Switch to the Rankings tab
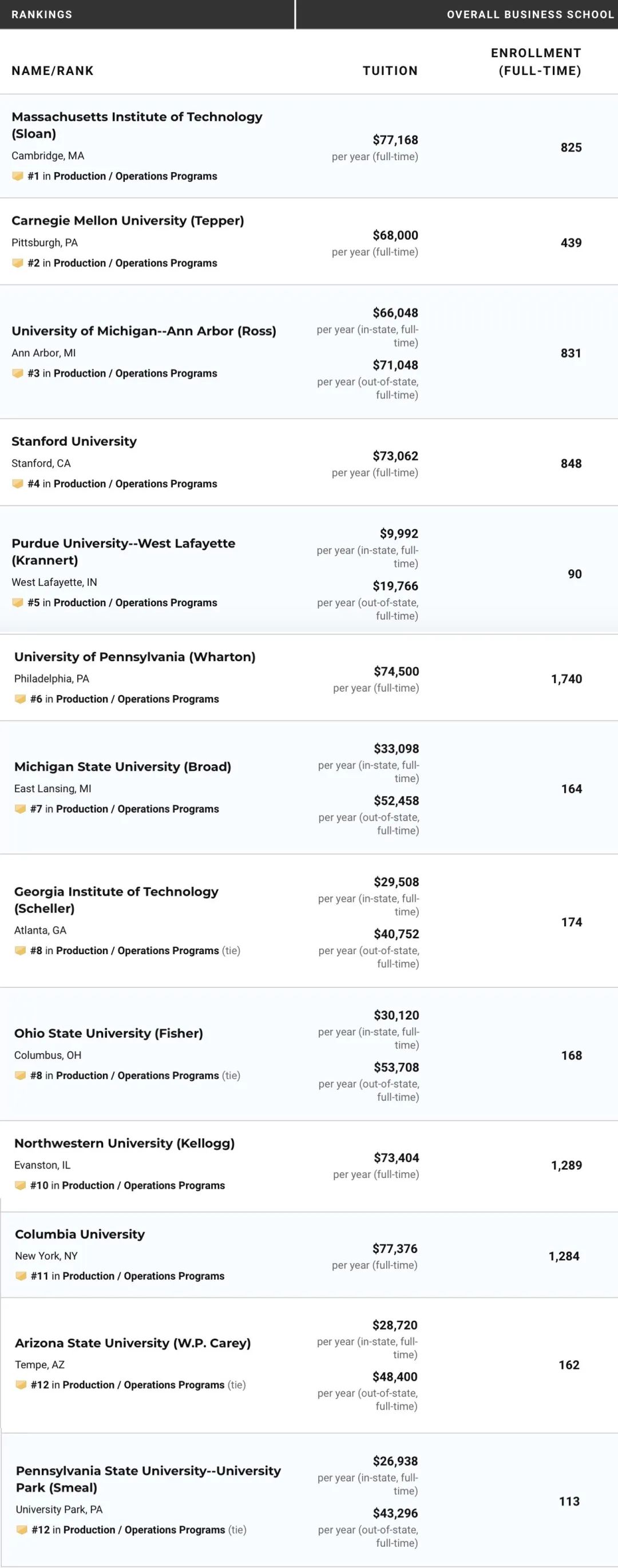 (x=42, y=15)
